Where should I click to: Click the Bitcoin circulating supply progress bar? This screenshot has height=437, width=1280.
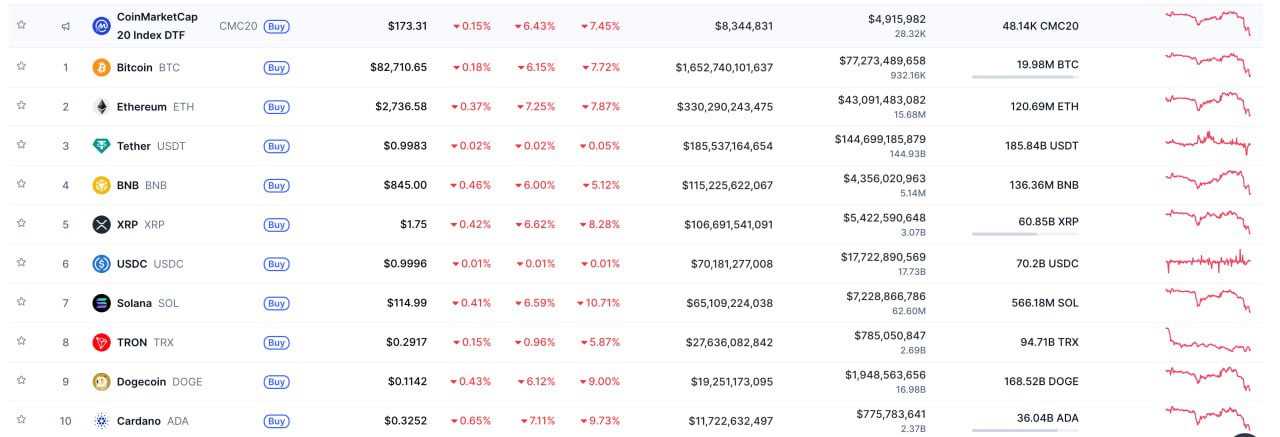pyautogui.click(x=1025, y=77)
